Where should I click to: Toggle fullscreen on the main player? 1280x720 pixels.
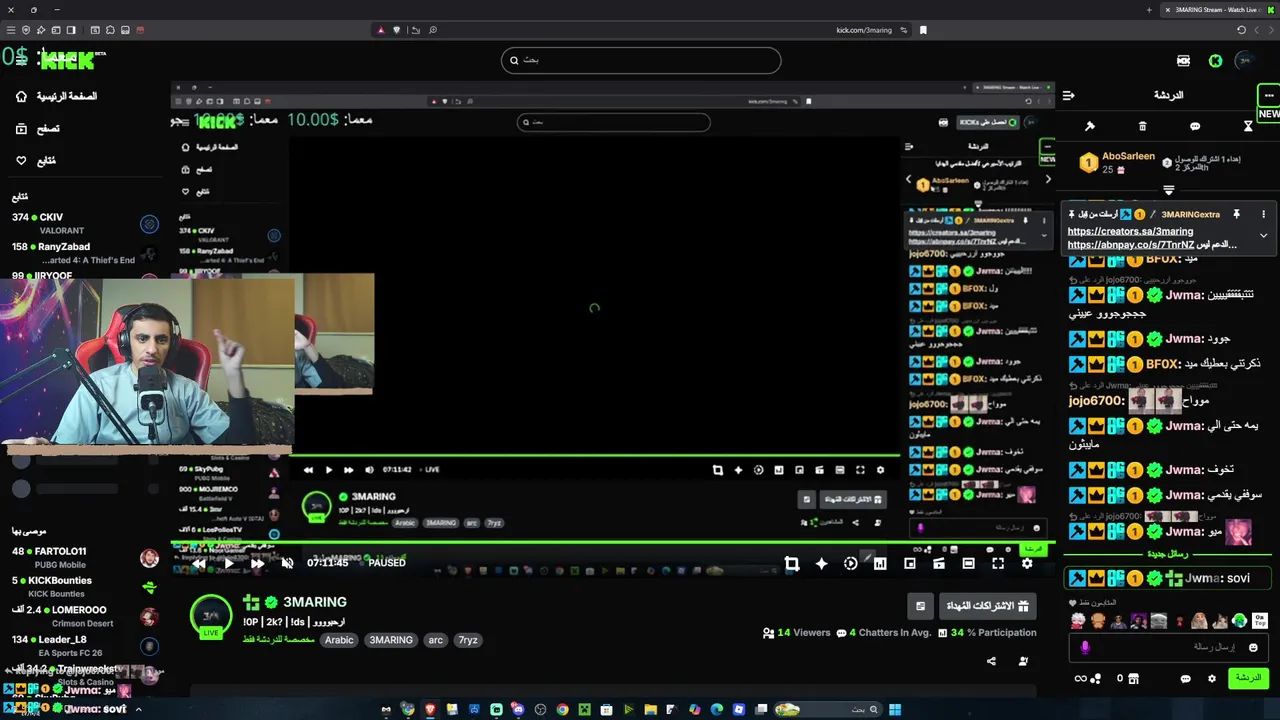pyautogui.click(x=998, y=564)
